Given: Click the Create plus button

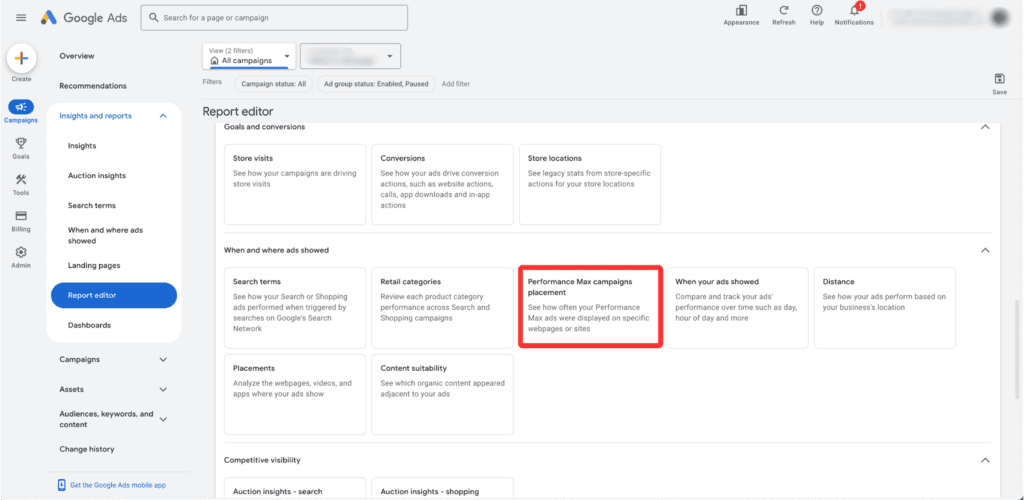Looking at the screenshot, I should (x=21, y=59).
